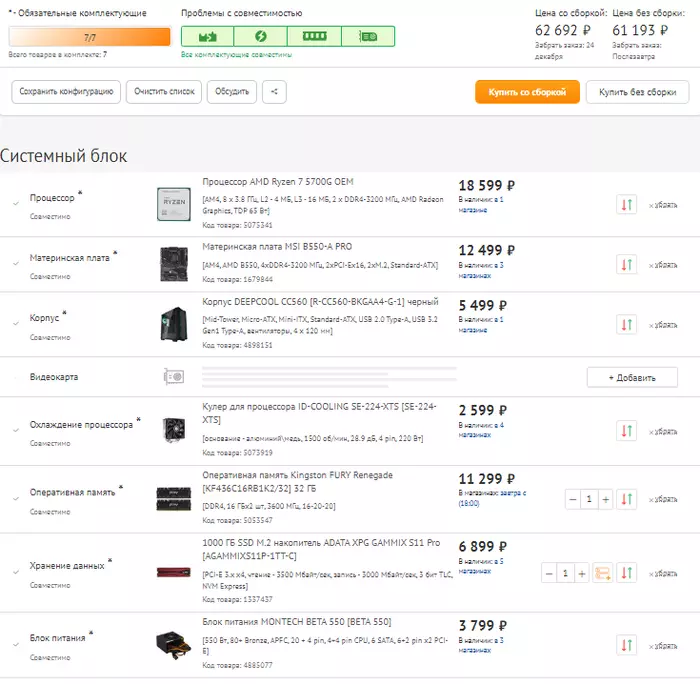Expand the Оперативная память row chevron
The width and height of the screenshot is (700, 684).
pos(15,498)
